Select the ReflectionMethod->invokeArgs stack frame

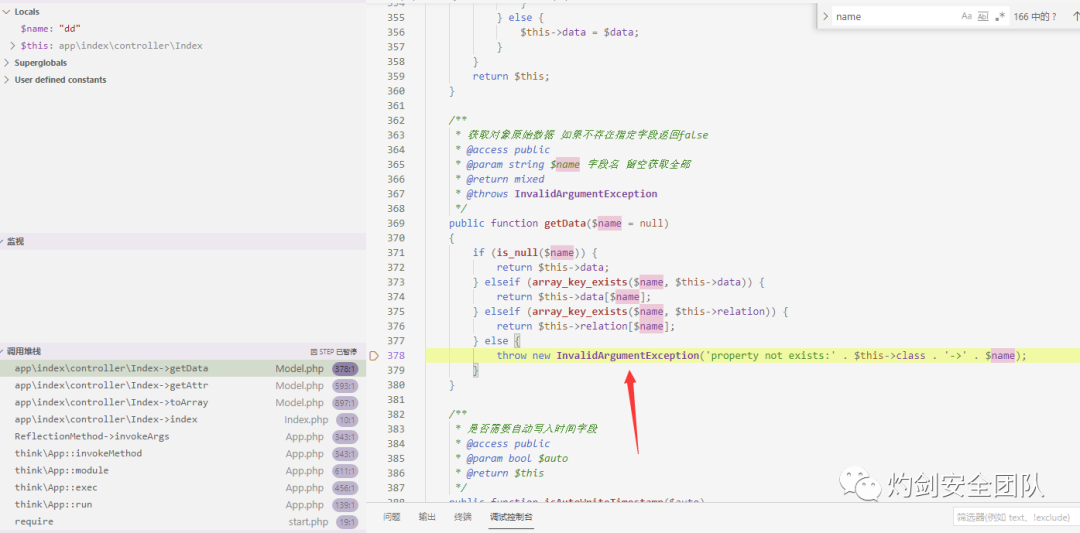(x=183, y=437)
